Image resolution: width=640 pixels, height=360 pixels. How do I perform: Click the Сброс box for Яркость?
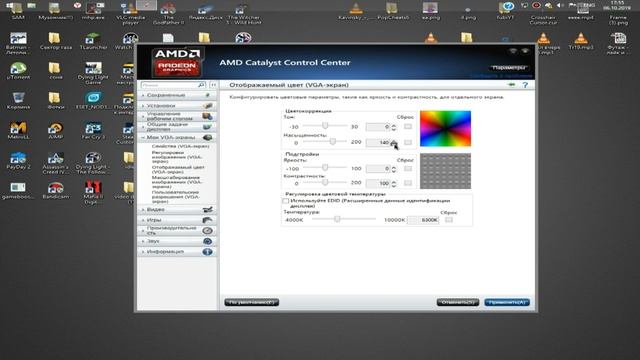(x=408, y=169)
